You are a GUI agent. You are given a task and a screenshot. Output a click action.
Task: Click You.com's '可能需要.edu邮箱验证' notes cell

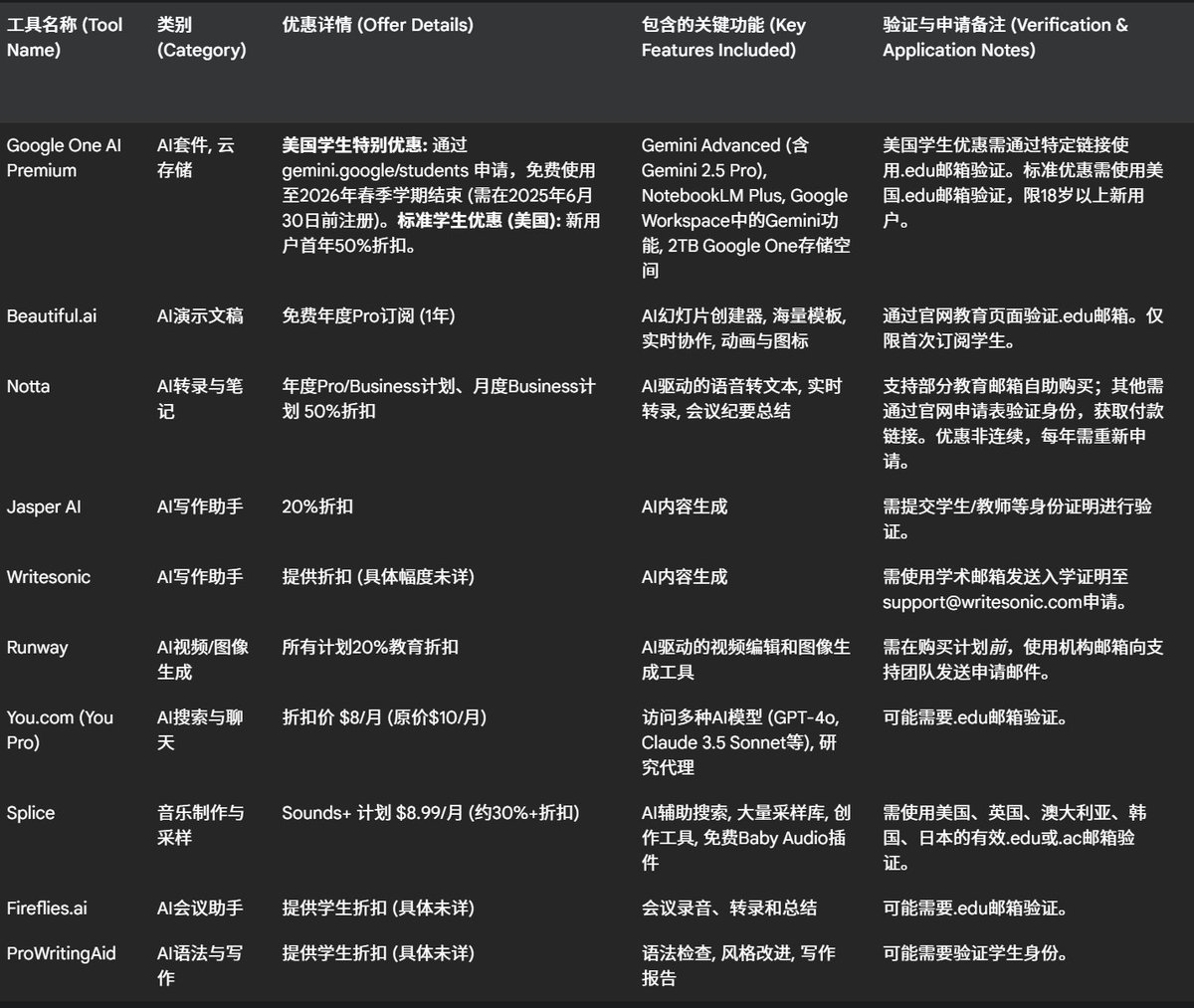975,717
